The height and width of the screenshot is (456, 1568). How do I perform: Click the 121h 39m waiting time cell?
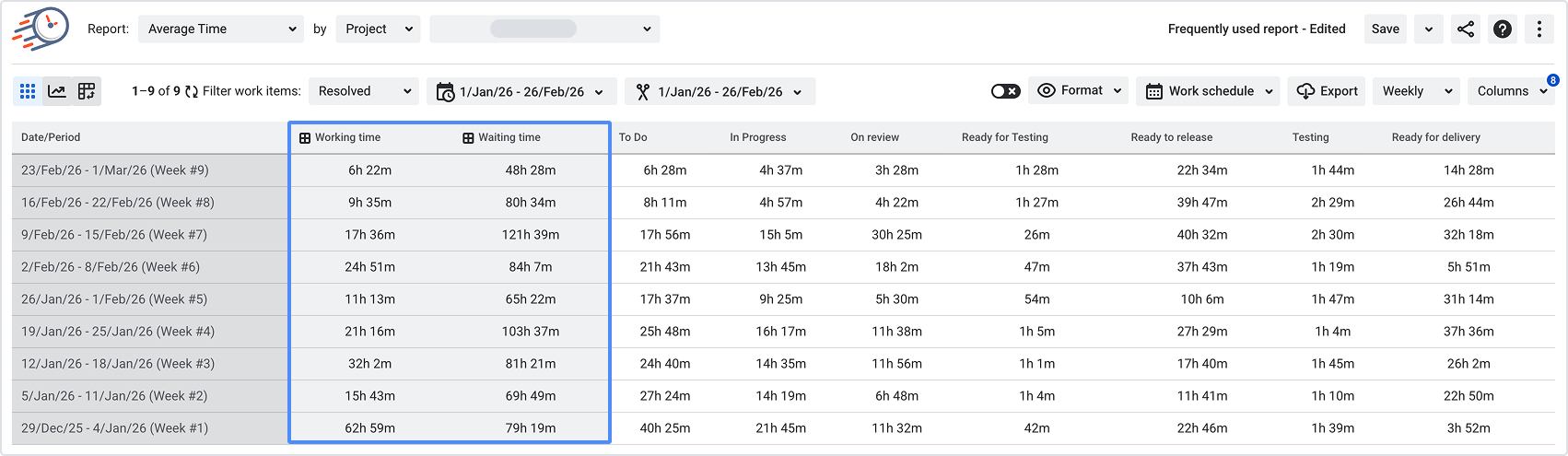coord(531,235)
